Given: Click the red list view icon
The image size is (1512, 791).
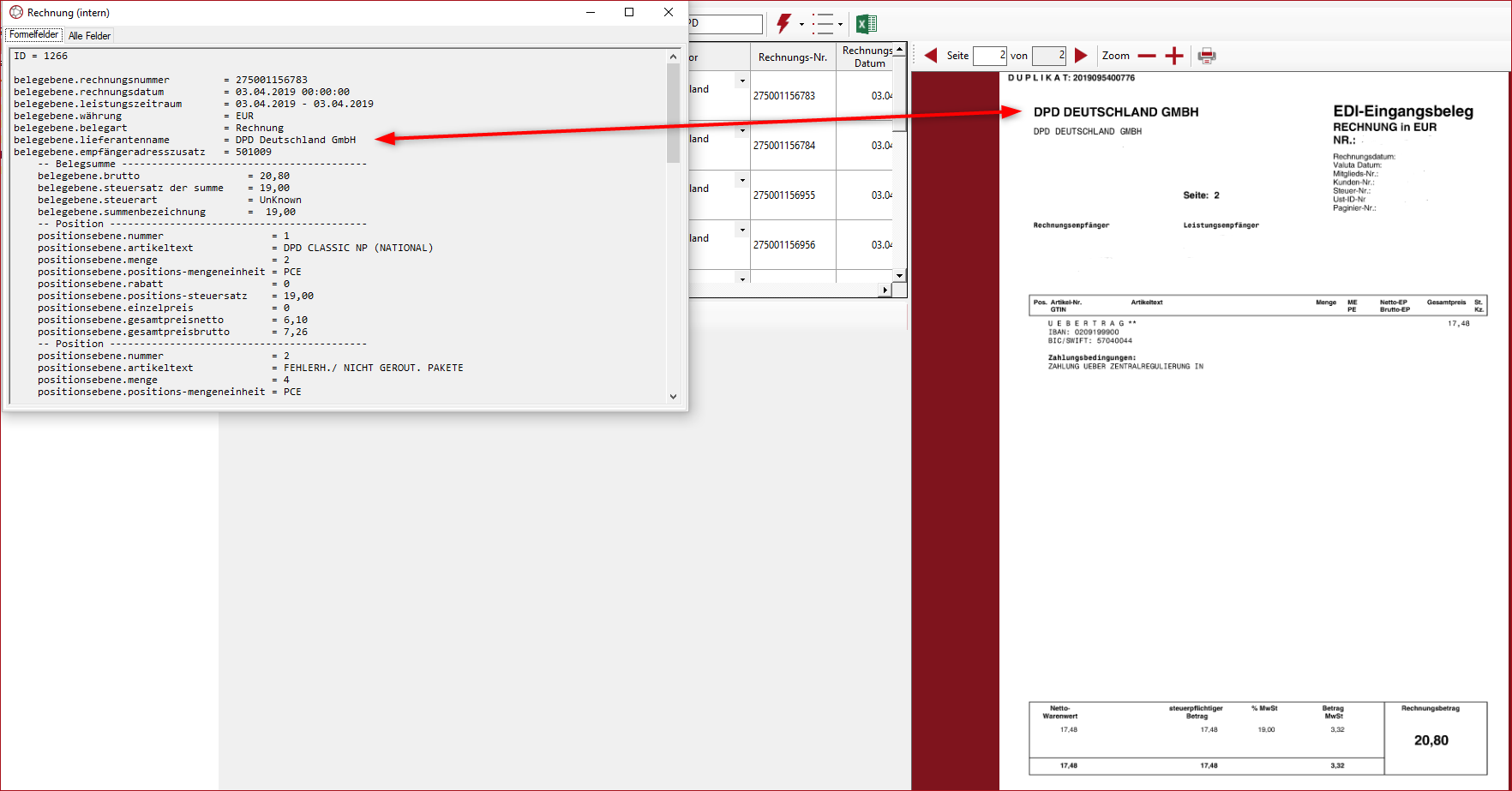Looking at the screenshot, I should click(822, 24).
